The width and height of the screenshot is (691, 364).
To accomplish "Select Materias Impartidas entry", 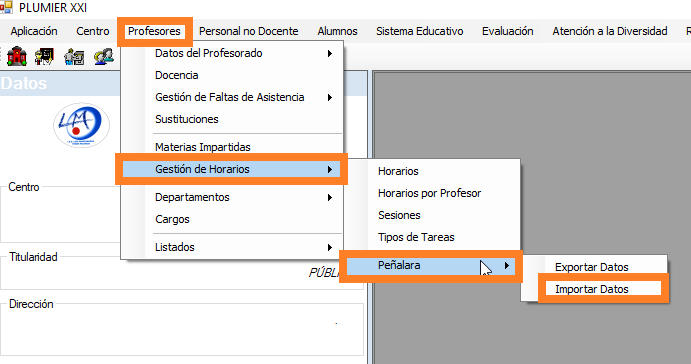I will [232, 147].
